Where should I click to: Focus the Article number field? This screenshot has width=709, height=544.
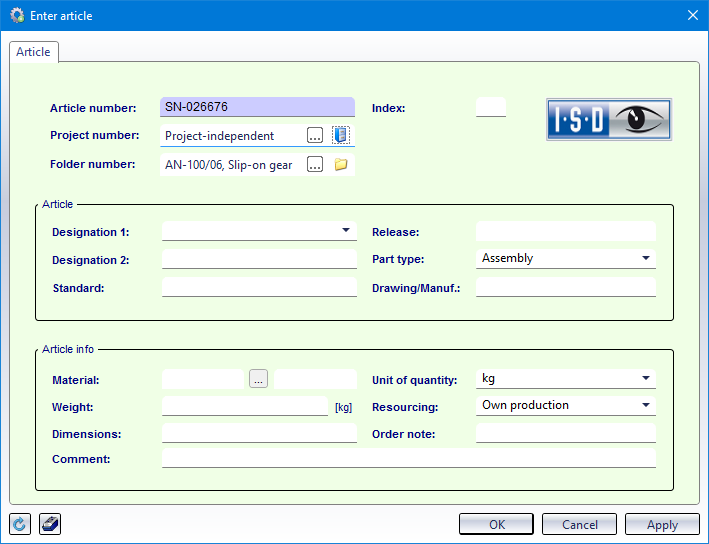tap(257, 107)
